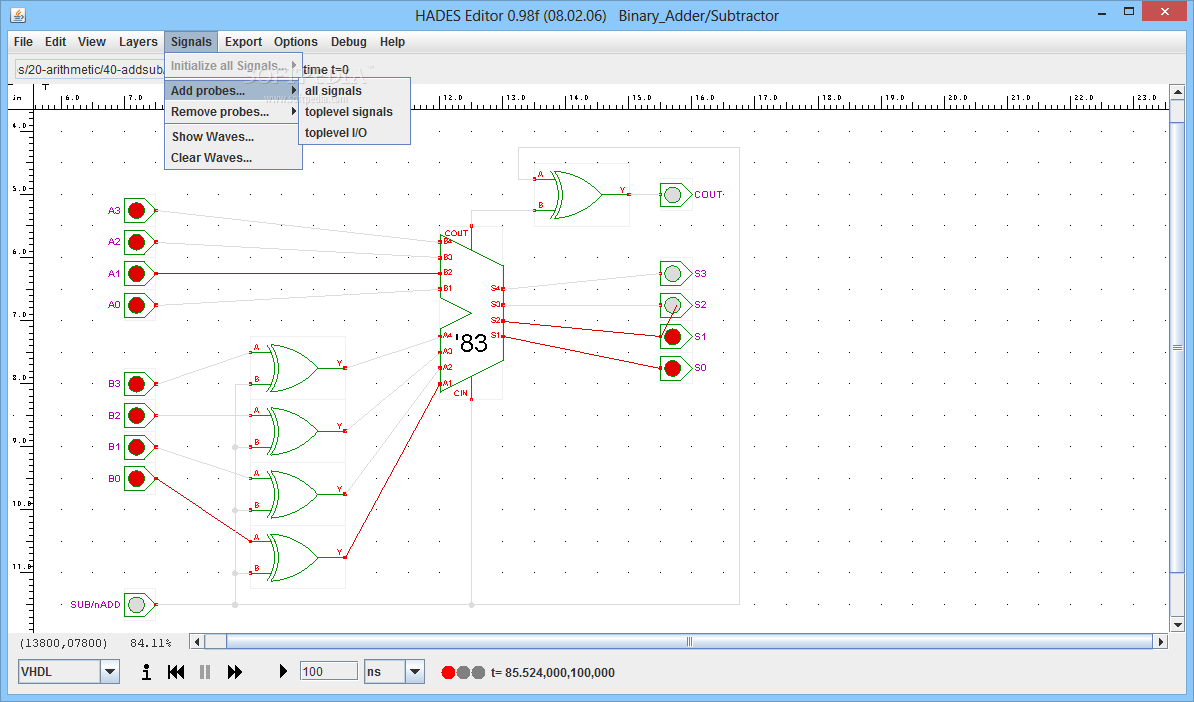Click the zoom percentage 84.11%
The width and height of the screenshot is (1194, 702).
(151, 643)
